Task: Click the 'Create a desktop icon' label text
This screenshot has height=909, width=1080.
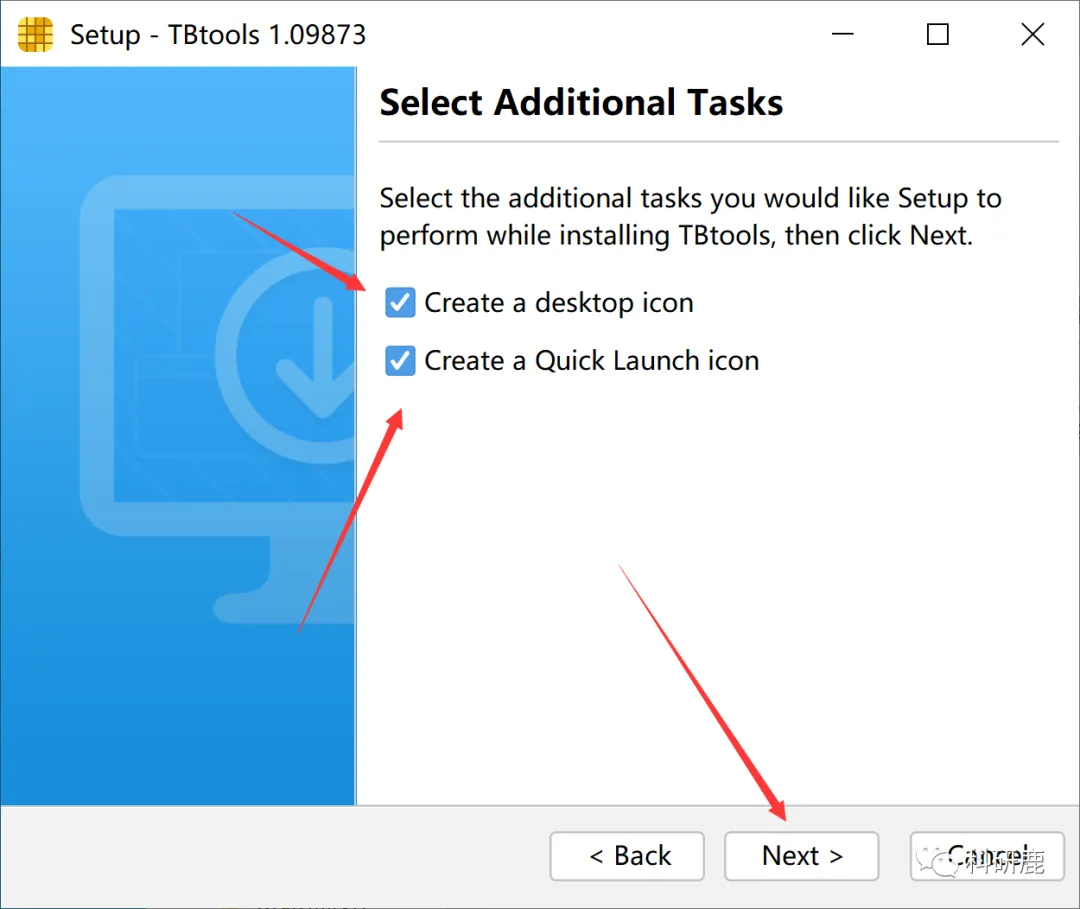Action: (559, 303)
